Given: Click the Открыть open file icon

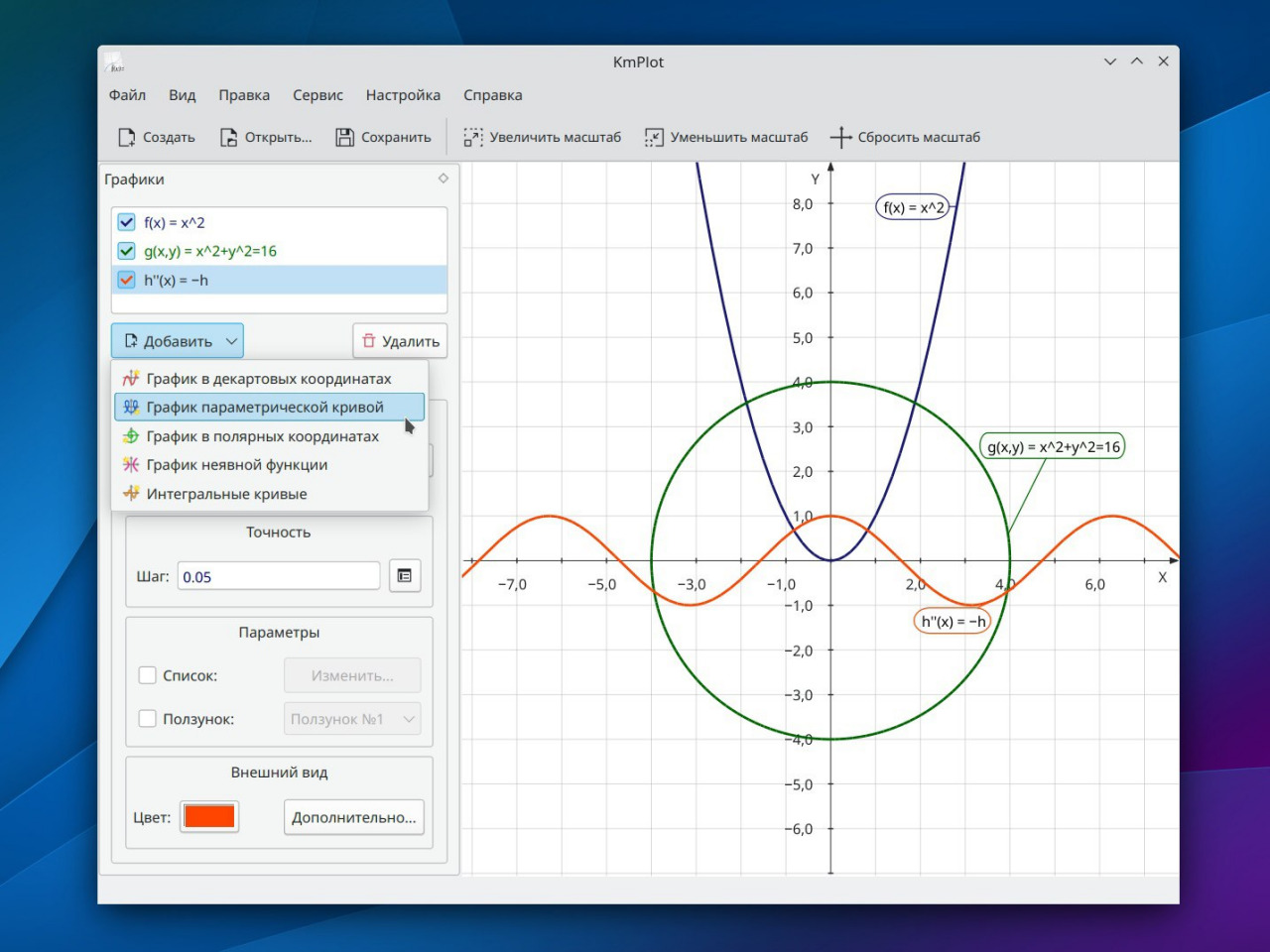Looking at the screenshot, I should coord(229,138).
